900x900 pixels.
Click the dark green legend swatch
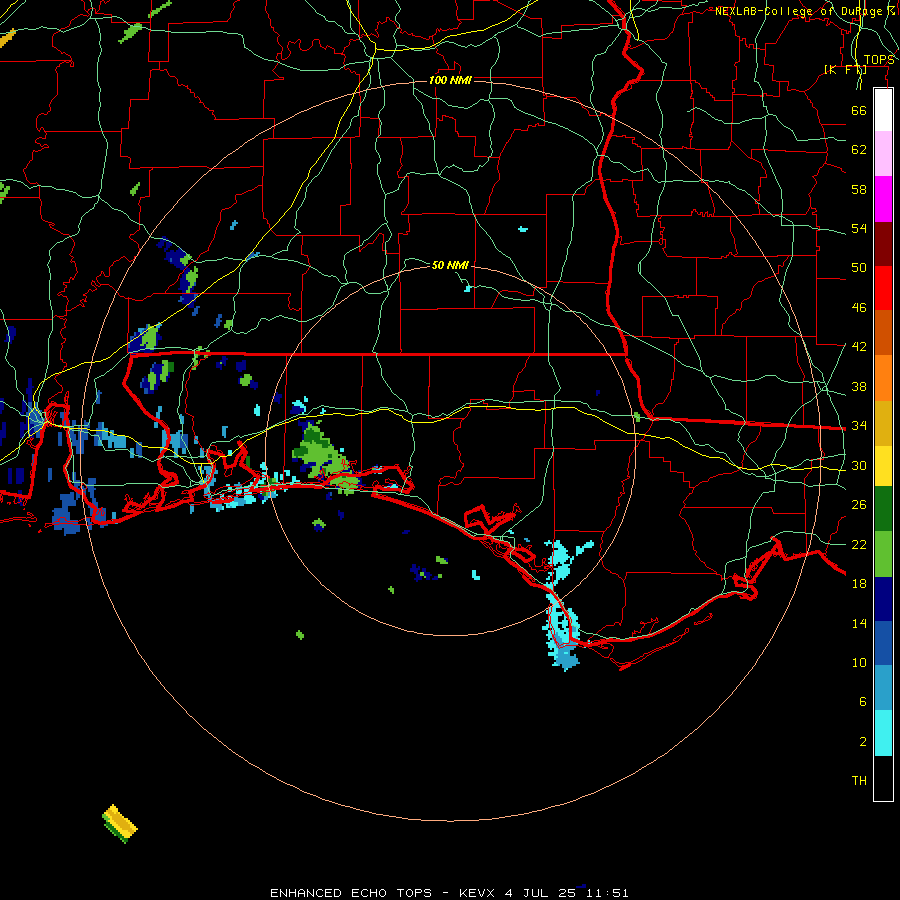(x=883, y=509)
